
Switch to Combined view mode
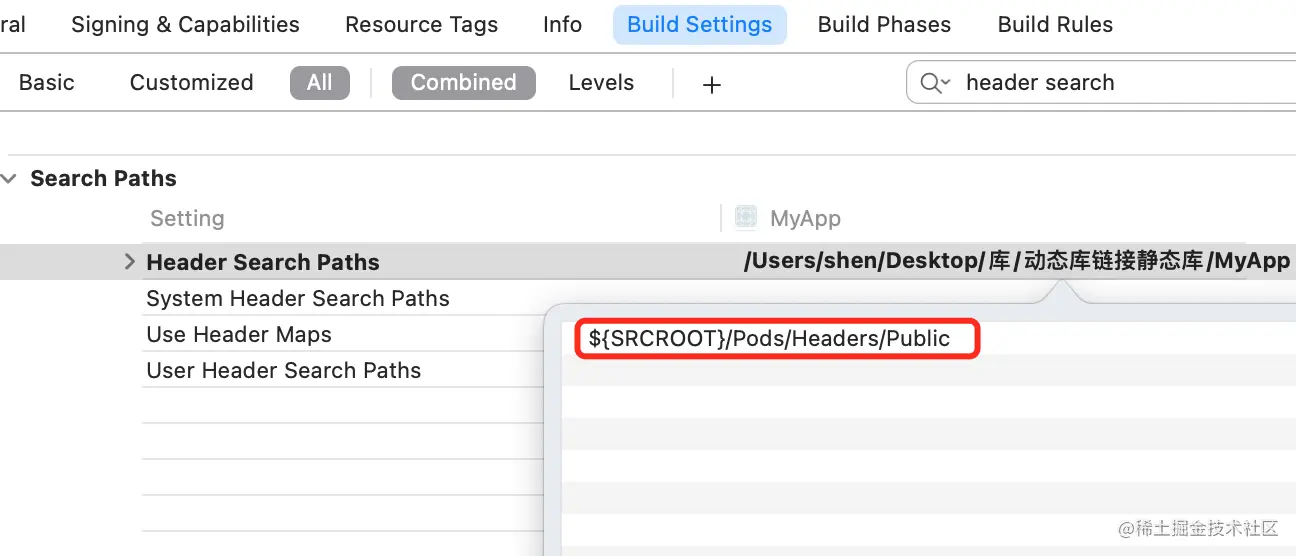[x=463, y=83]
